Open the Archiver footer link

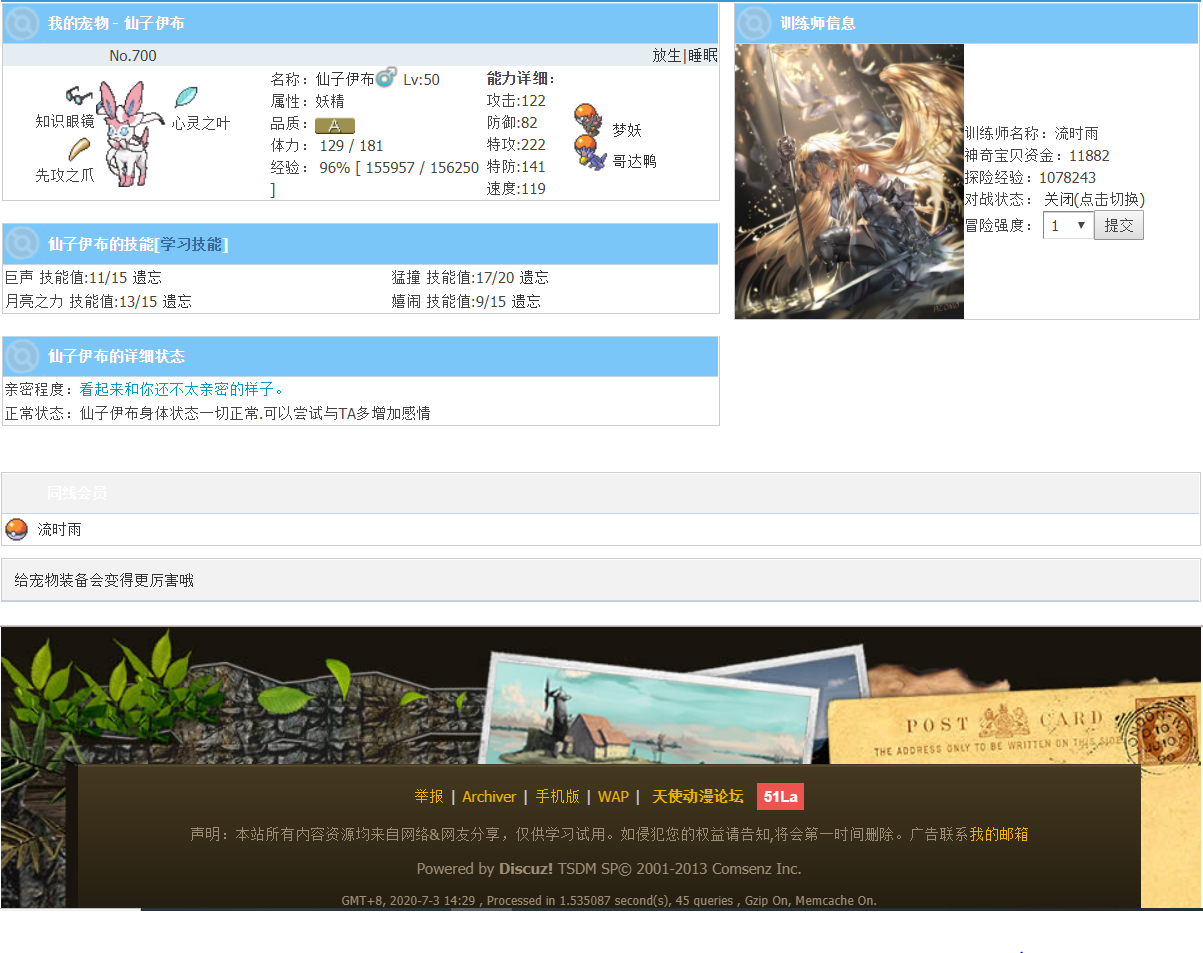[x=489, y=797]
